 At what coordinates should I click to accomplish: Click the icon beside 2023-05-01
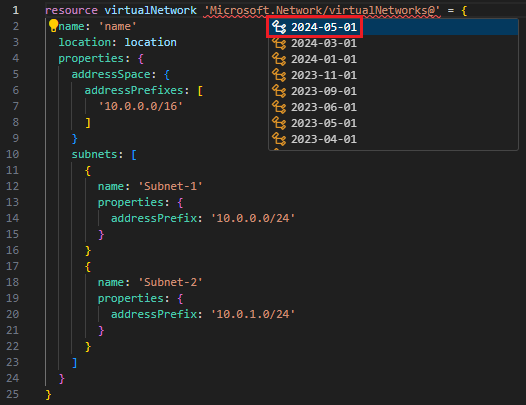pyautogui.click(x=279, y=123)
